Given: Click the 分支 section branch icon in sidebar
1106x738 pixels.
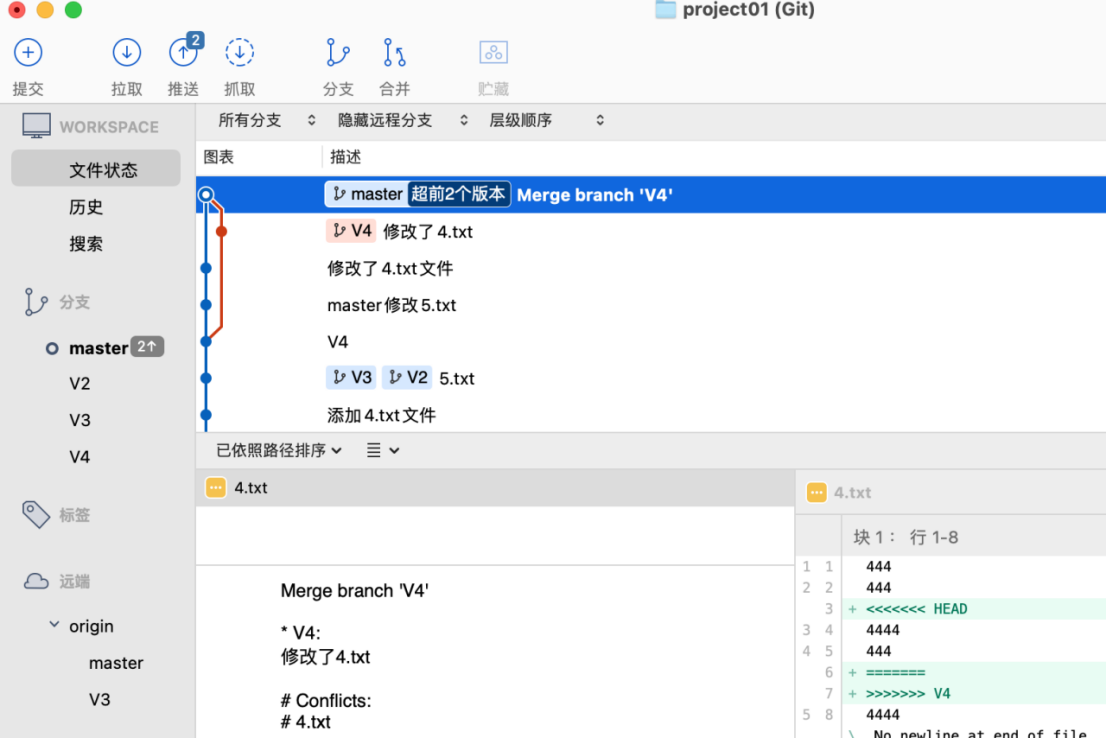Looking at the screenshot, I should pyautogui.click(x=35, y=302).
